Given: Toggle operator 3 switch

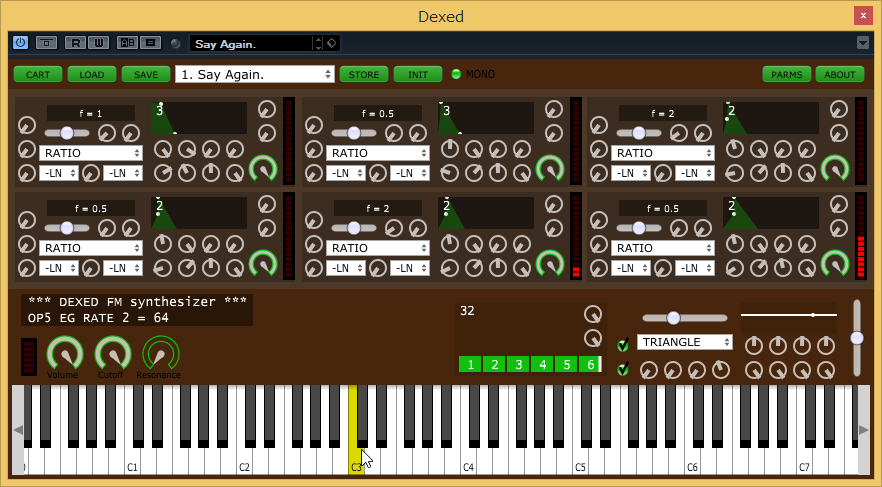Looking at the screenshot, I should click(x=519, y=364).
